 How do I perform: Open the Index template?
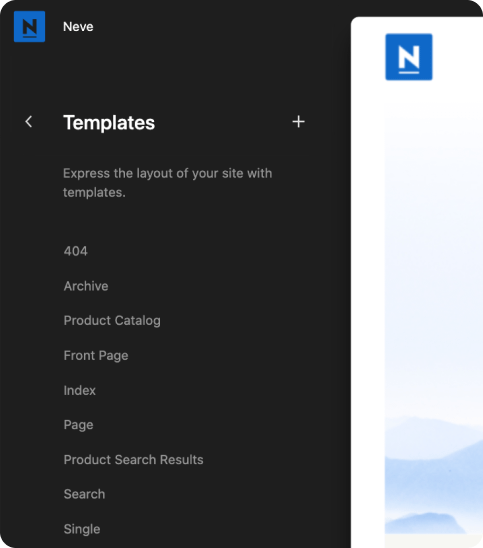[80, 390]
